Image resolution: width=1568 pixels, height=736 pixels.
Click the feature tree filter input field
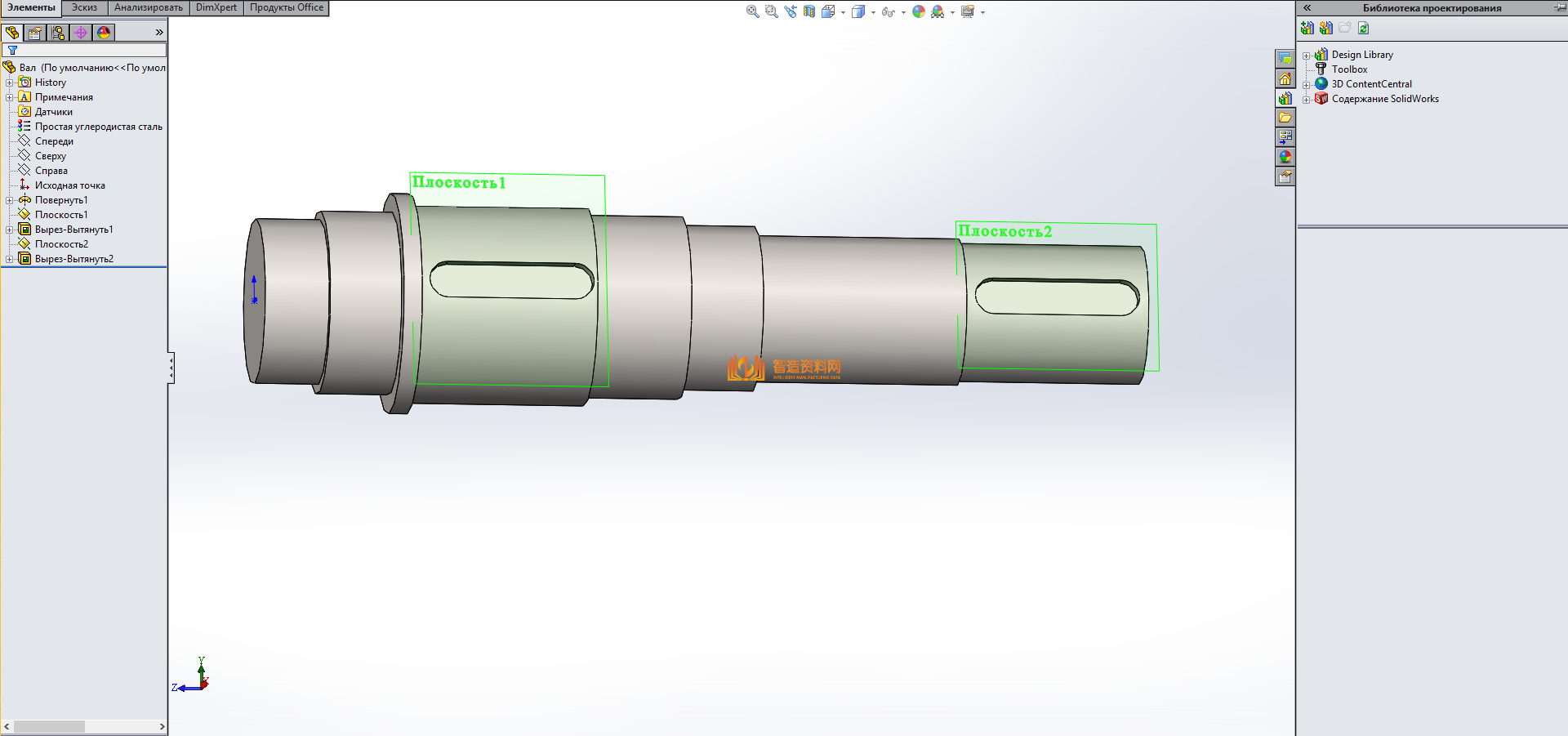point(90,50)
